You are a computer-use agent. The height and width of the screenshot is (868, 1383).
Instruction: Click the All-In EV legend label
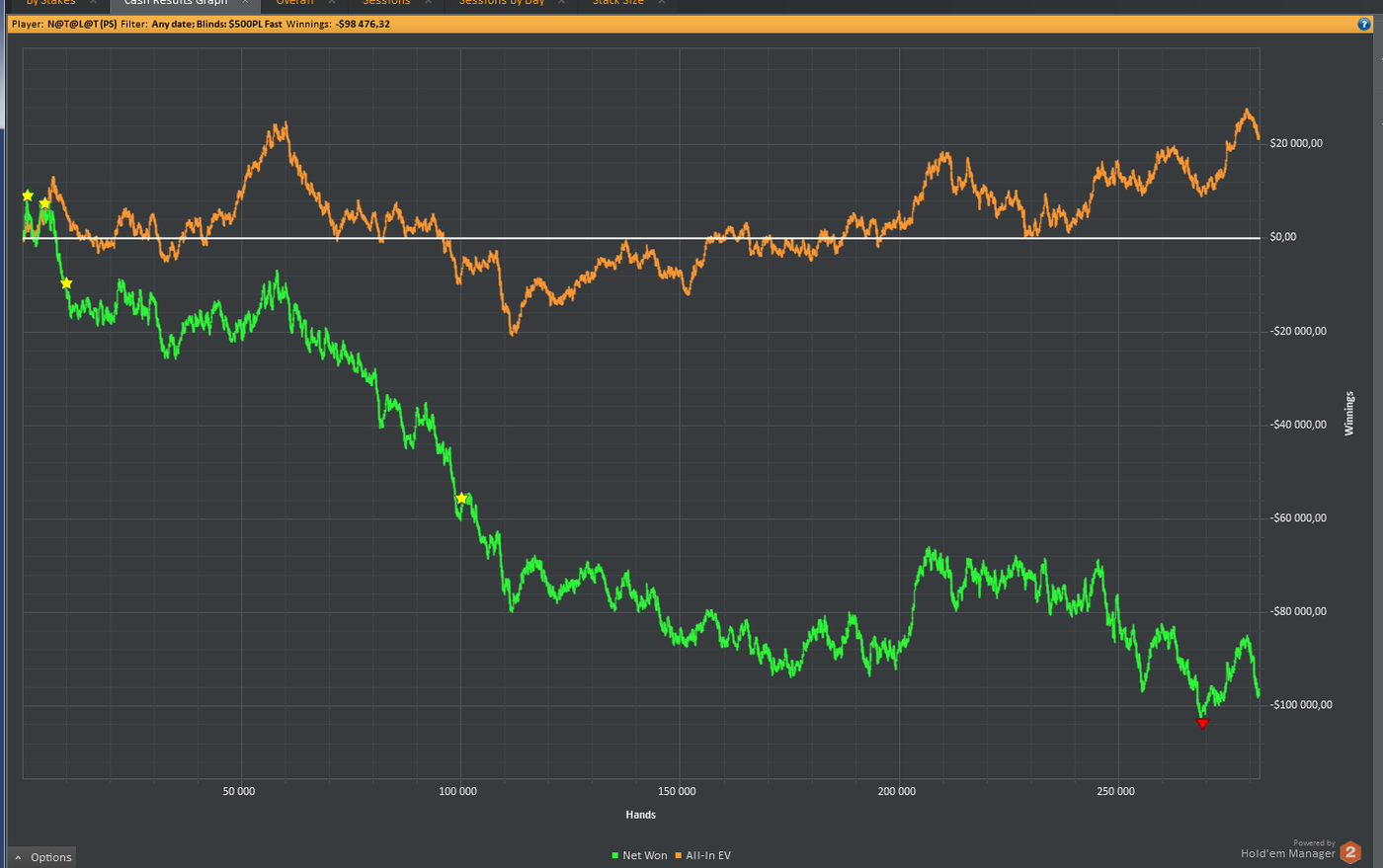point(708,855)
